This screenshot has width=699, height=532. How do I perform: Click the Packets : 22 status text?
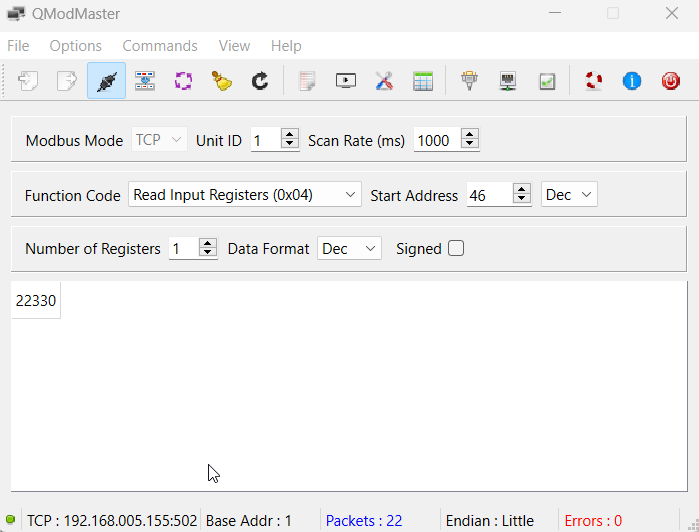[364, 520]
